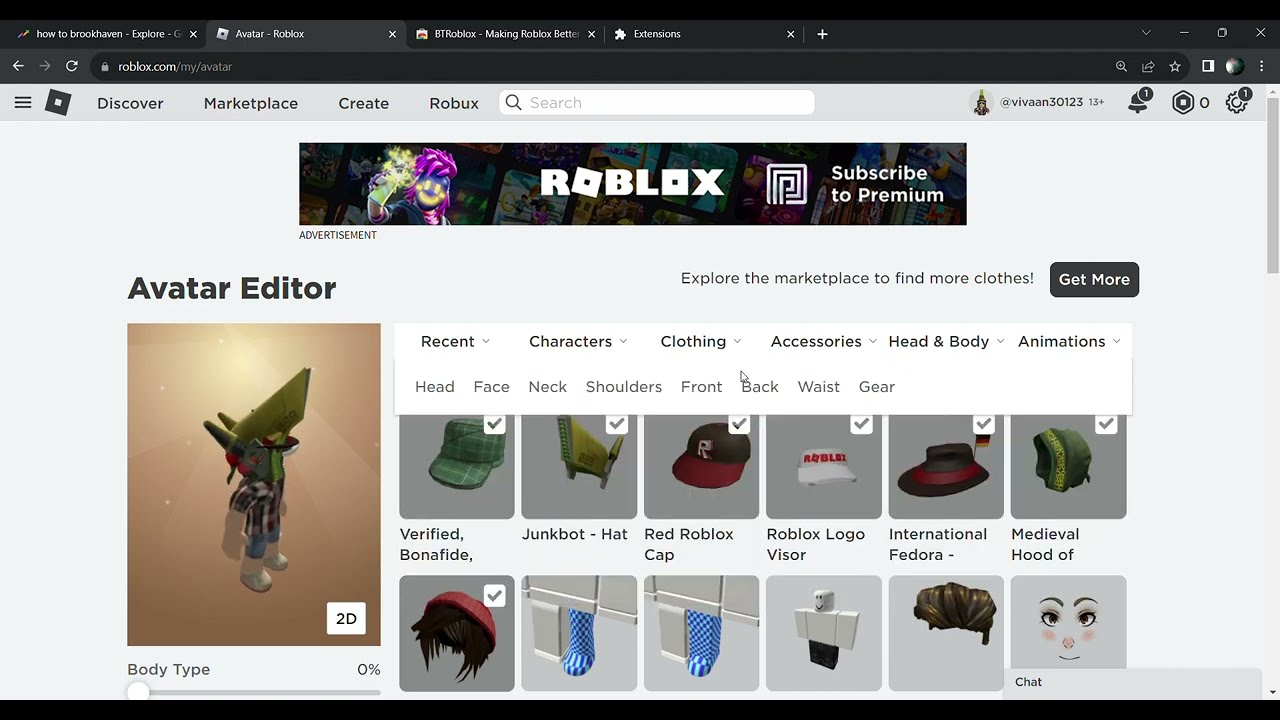1280x720 pixels.
Task: Select the Front accessories category
Action: [x=701, y=386]
